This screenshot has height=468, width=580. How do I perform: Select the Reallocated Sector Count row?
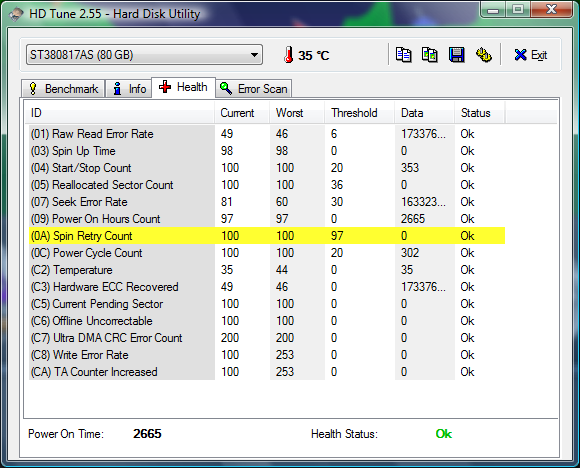pyautogui.click(x=267, y=185)
